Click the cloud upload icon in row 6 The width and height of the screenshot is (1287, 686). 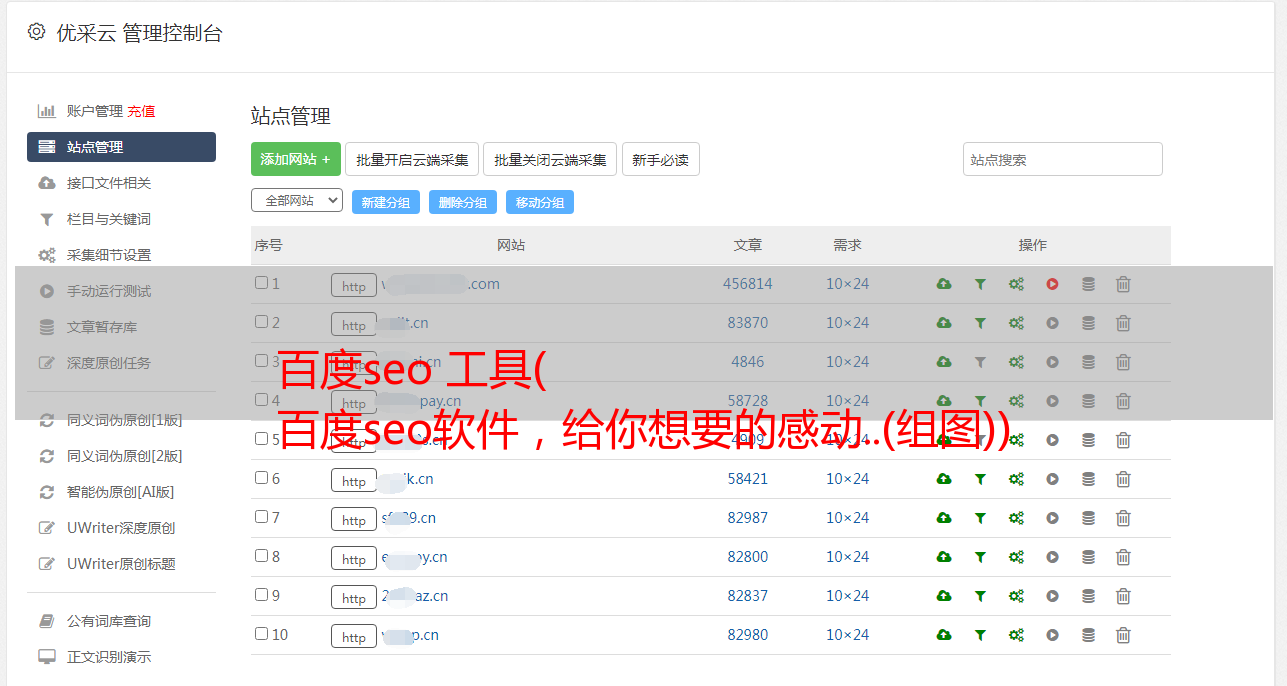tap(944, 479)
